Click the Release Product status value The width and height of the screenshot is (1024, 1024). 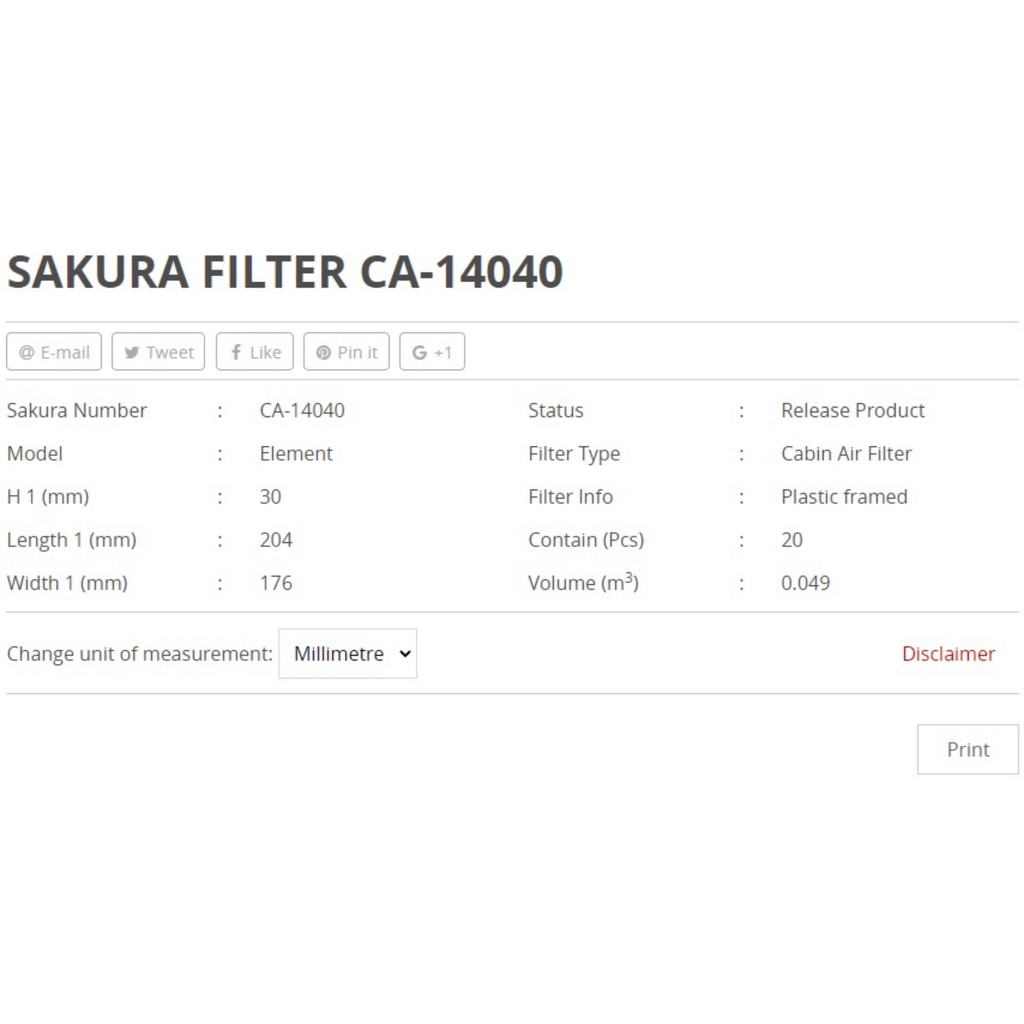pos(852,410)
